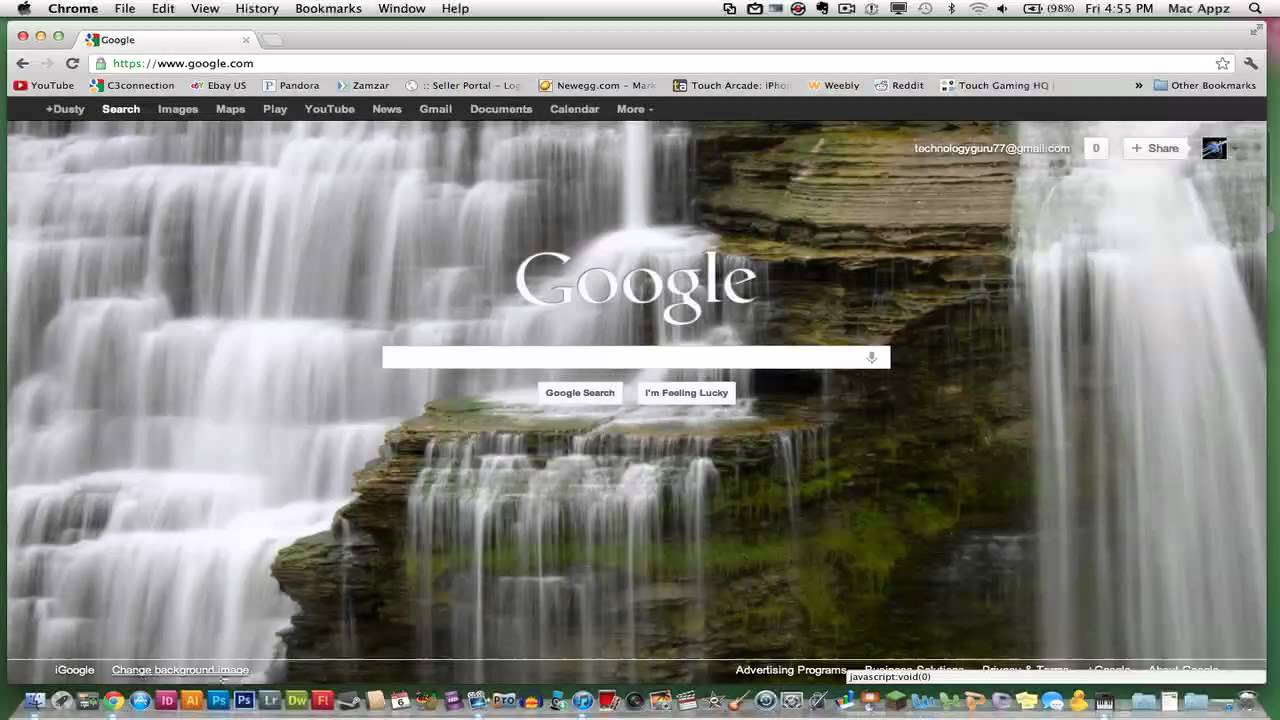This screenshot has width=1280, height=720.
Task: Open iTunes from the dock
Action: click(x=583, y=701)
